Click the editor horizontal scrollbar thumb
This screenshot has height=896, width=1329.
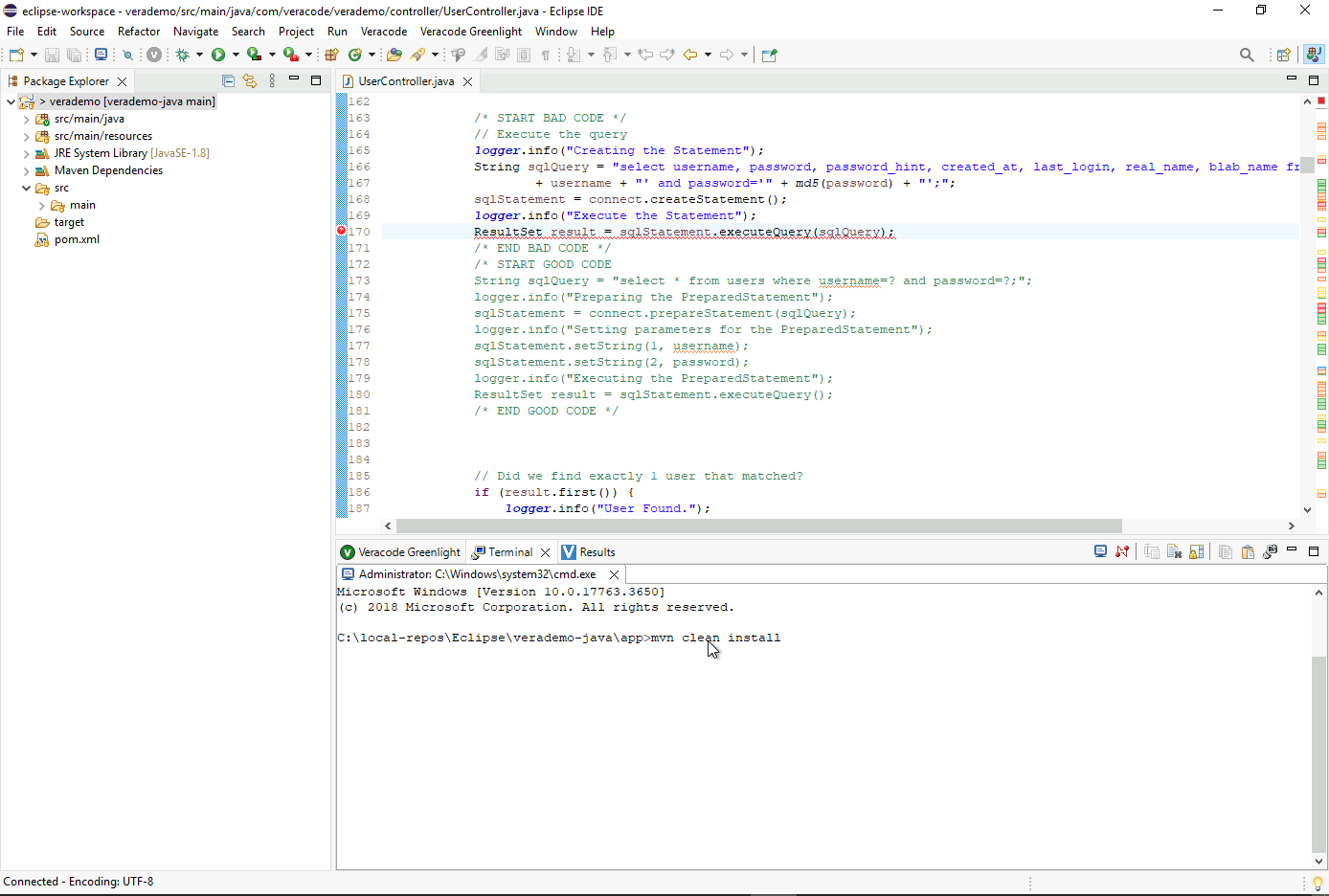point(758,526)
